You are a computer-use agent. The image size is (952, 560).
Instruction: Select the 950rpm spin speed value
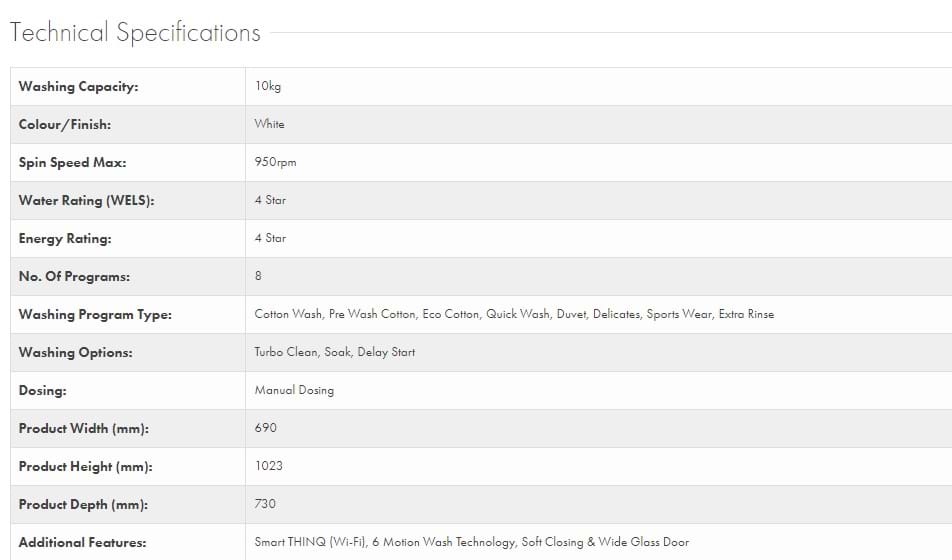tap(275, 163)
